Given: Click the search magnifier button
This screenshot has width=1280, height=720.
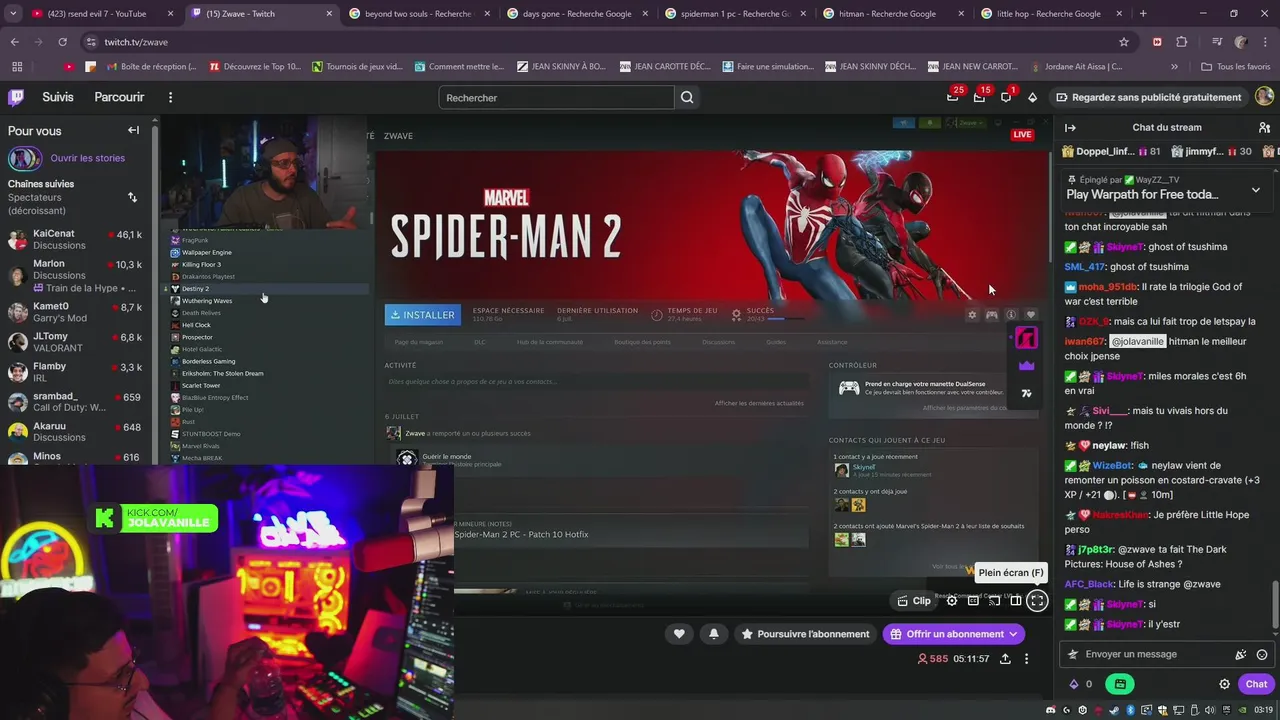Looking at the screenshot, I should point(687,97).
